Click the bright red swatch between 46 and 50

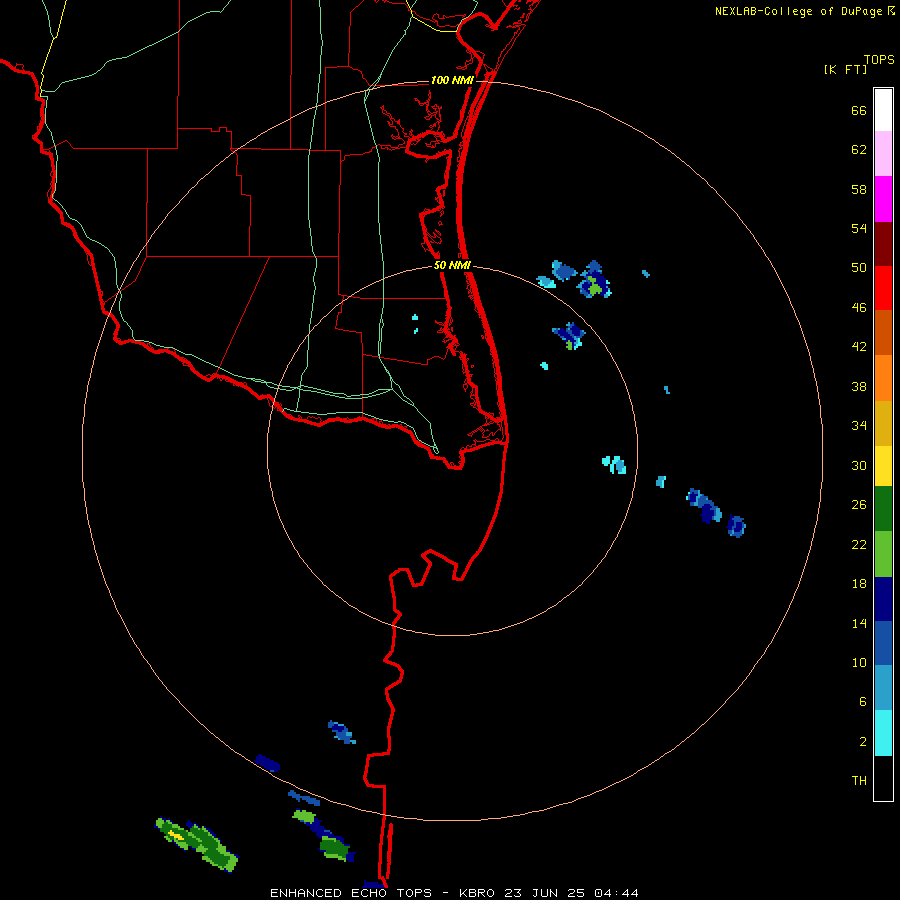point(883,288)
